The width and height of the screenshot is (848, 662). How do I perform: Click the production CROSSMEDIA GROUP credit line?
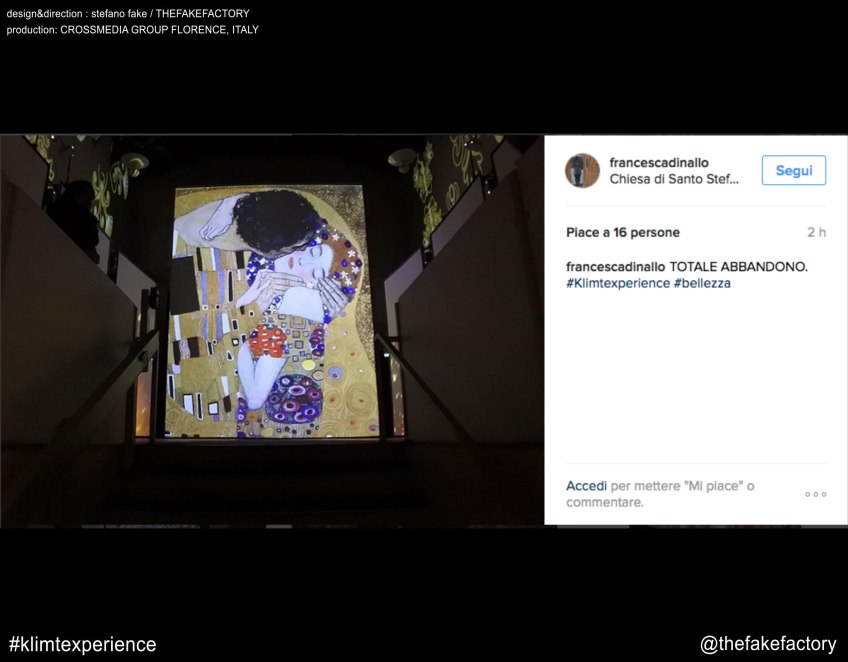(132, 30)
